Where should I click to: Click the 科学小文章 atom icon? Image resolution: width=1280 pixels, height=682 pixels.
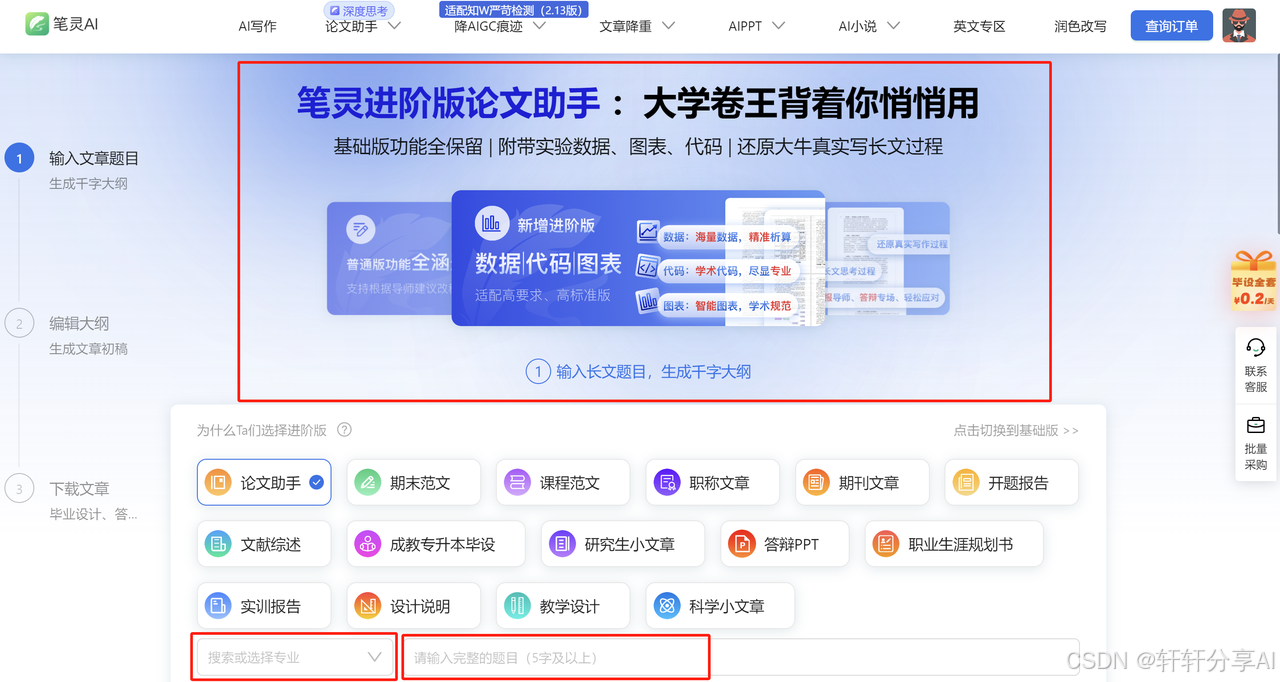click(x=667, y=606)
